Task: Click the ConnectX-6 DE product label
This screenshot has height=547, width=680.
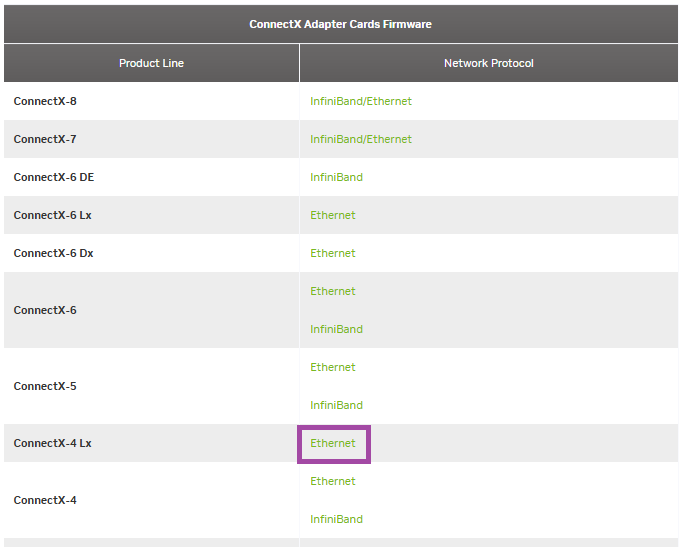Action: pyautogui.click(x=54, y=177)
